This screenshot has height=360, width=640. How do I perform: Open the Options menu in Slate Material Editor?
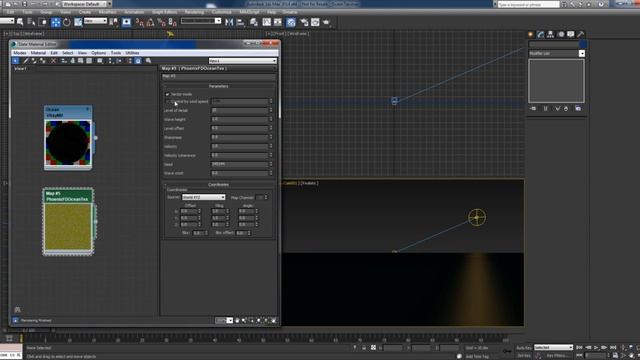[98, 53]
